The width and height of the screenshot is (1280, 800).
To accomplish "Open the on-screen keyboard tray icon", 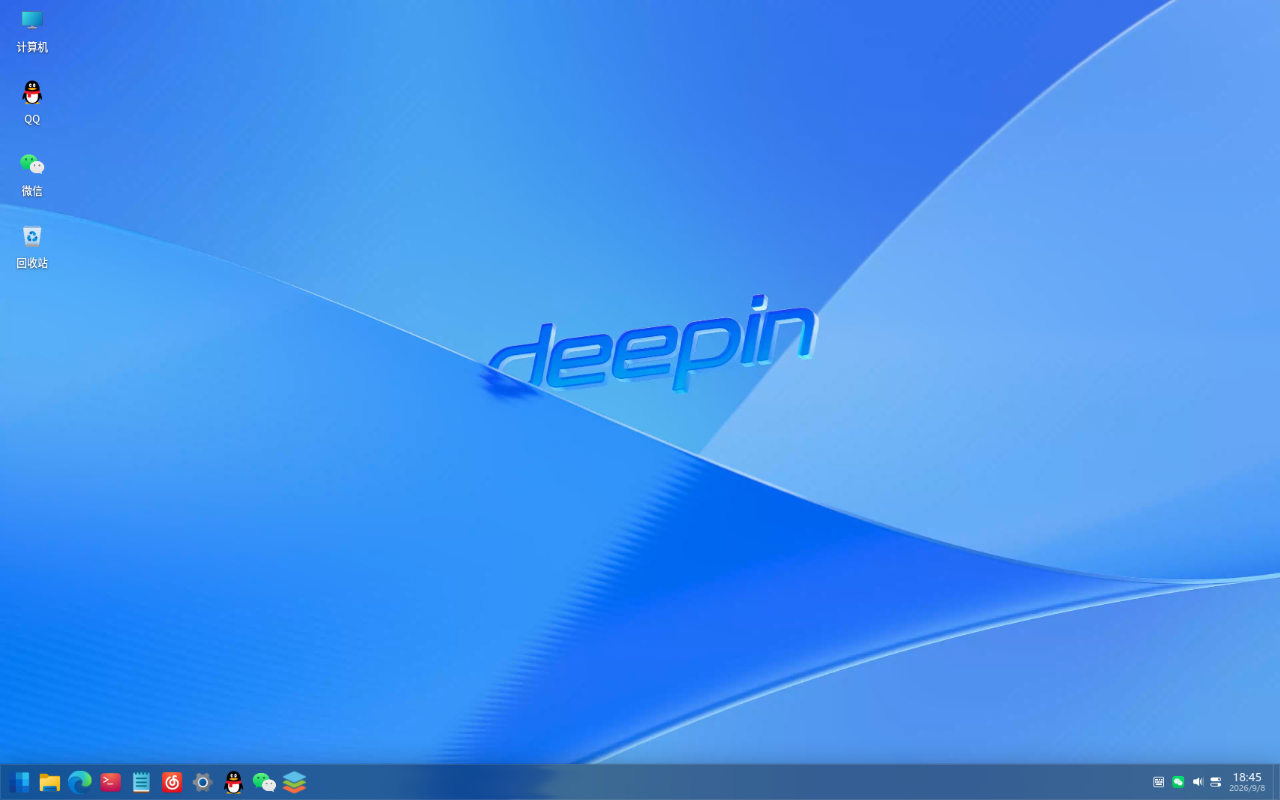I will coord(1159,782).
